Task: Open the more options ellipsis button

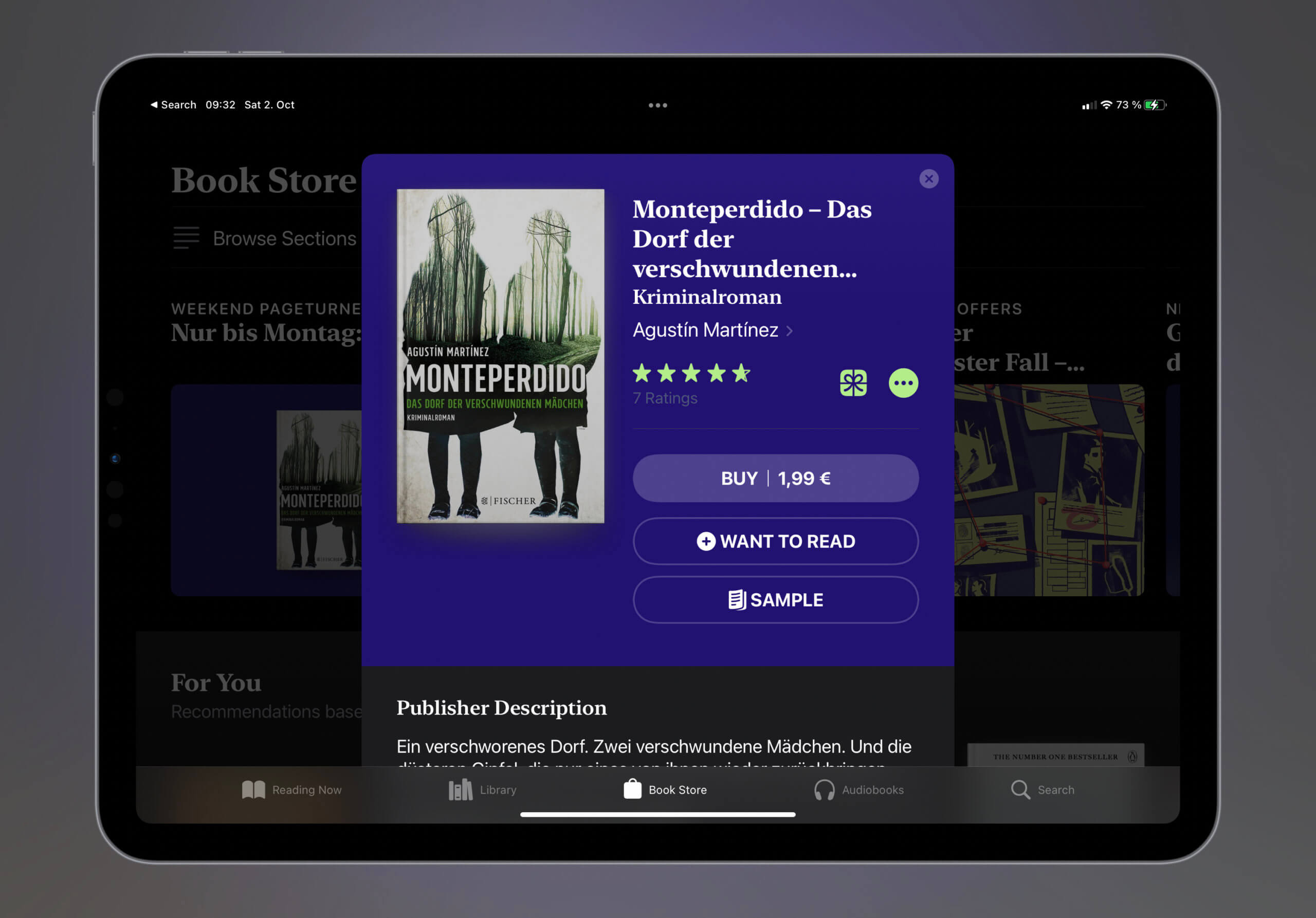Action: [903, 383]
